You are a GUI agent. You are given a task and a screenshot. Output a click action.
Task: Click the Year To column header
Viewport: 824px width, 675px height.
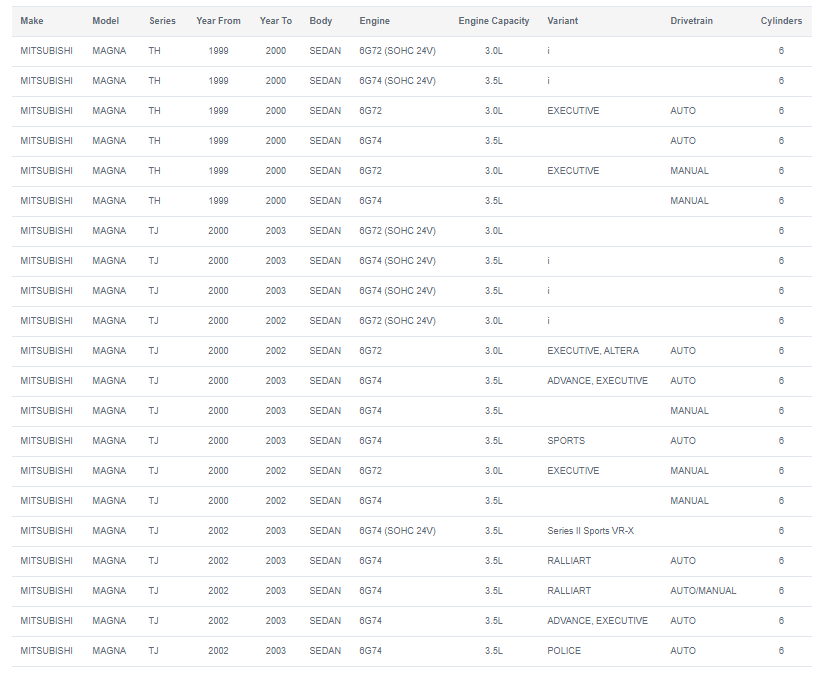click(x=275, y=21)
